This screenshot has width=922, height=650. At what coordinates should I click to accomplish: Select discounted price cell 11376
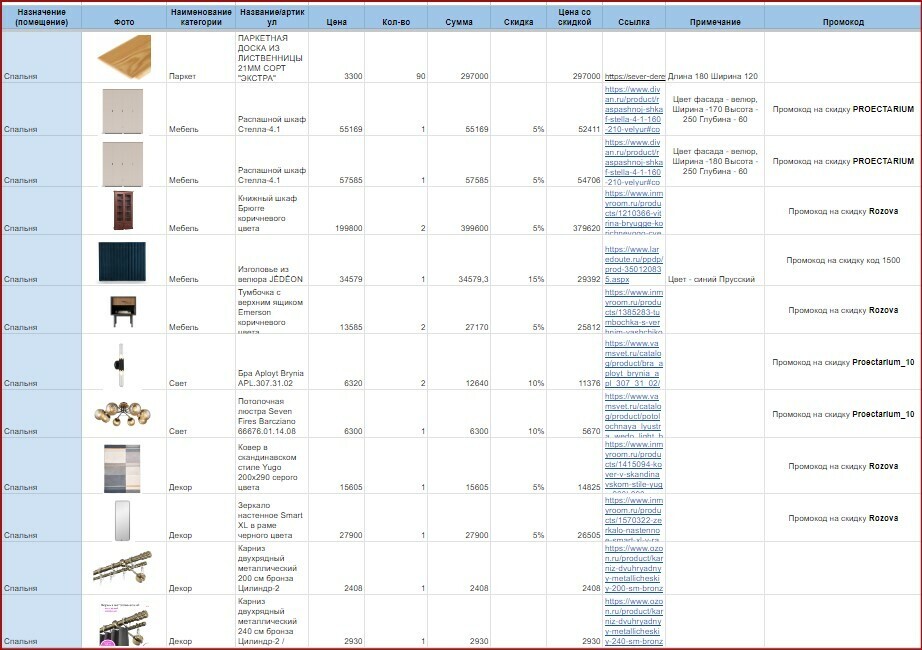tap(574, 362)
